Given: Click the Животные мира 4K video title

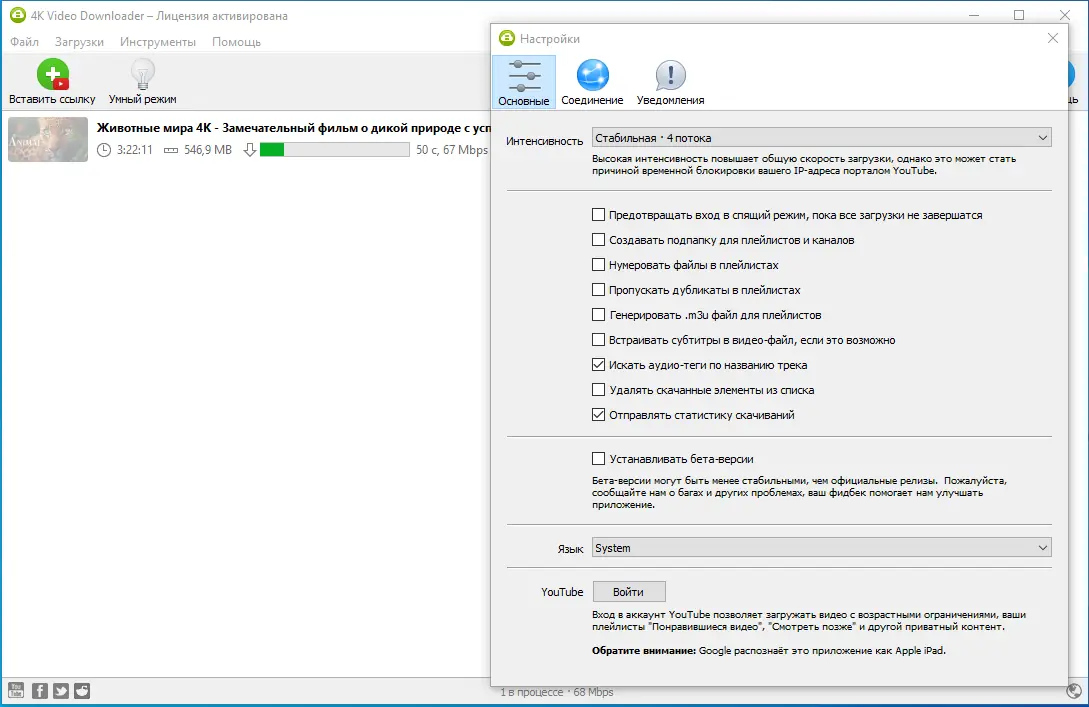Looking at the screenshot, I should tap(293, 128).
